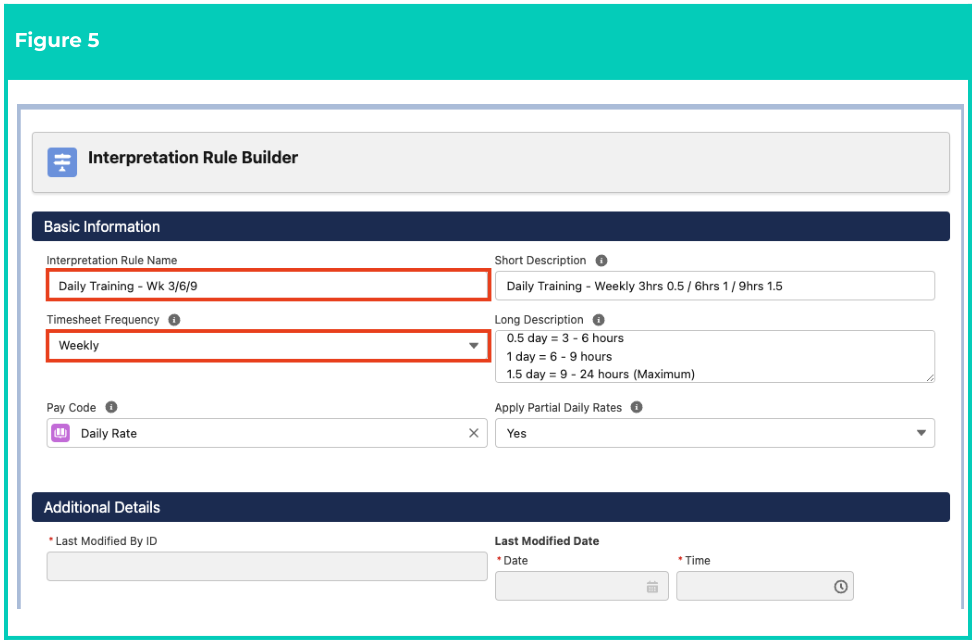Click the Long Description info icon
This screenshot has height=644, width=976.
coord(598,320)
